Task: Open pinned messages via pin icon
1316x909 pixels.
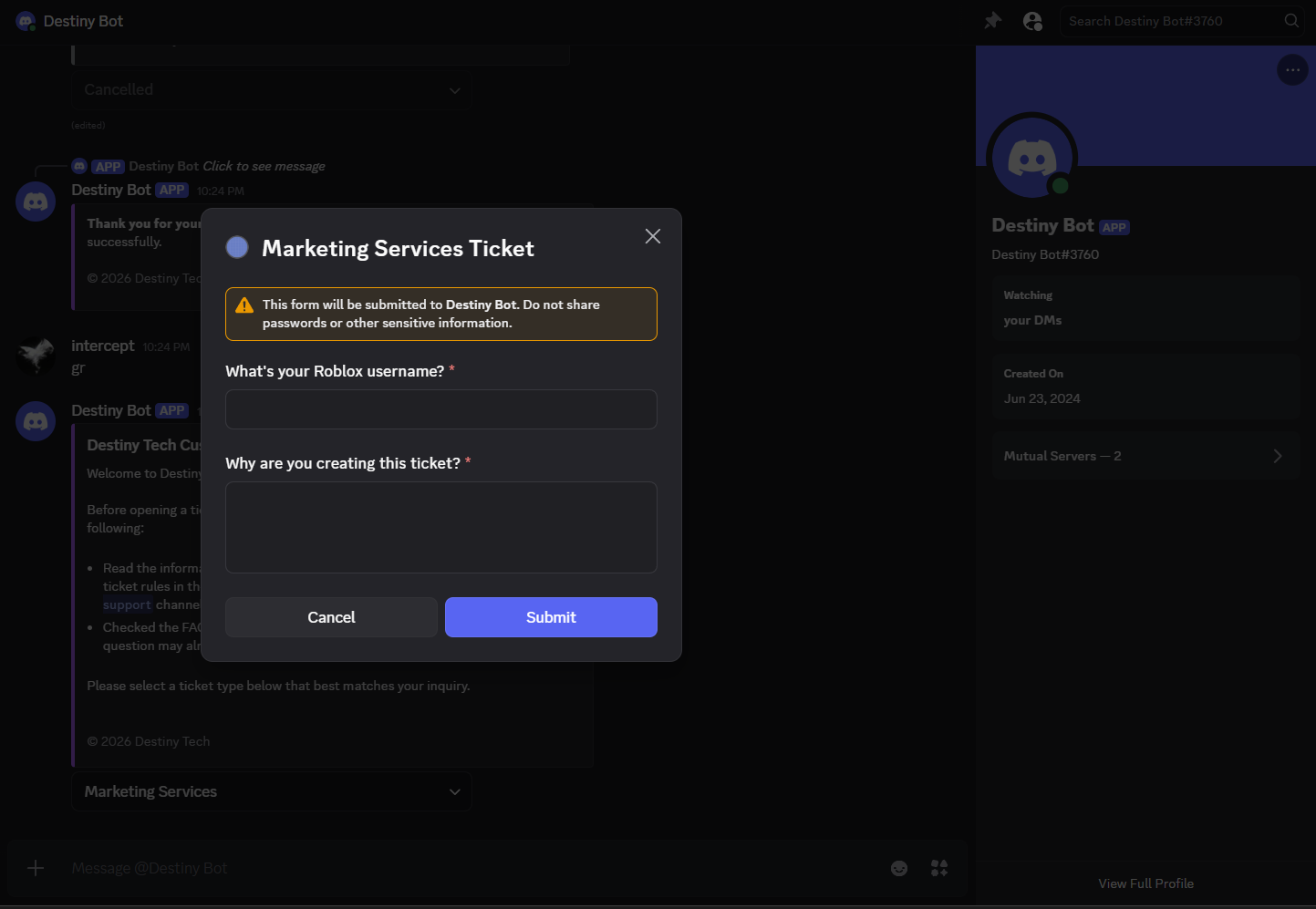Action: tap(993, 20)
